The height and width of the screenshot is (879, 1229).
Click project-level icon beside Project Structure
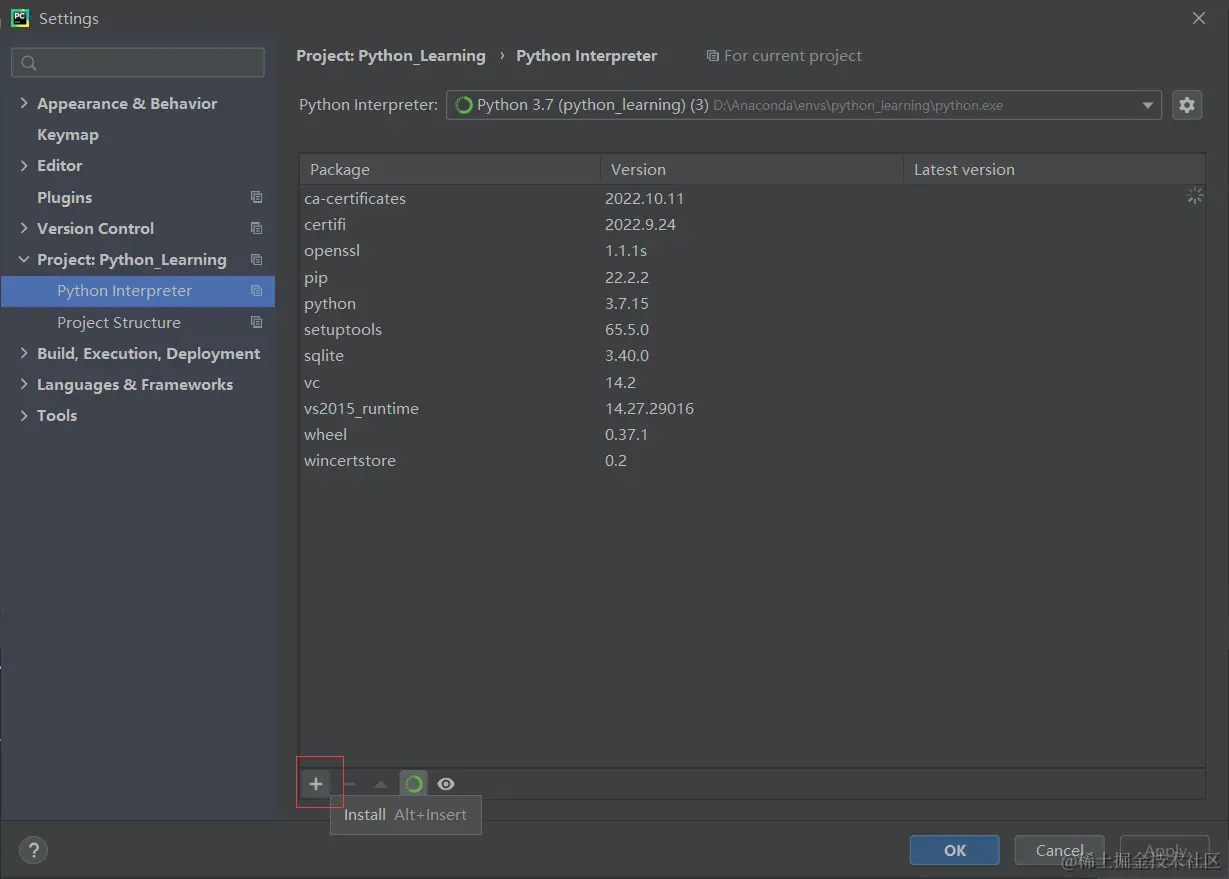[257, 322]
